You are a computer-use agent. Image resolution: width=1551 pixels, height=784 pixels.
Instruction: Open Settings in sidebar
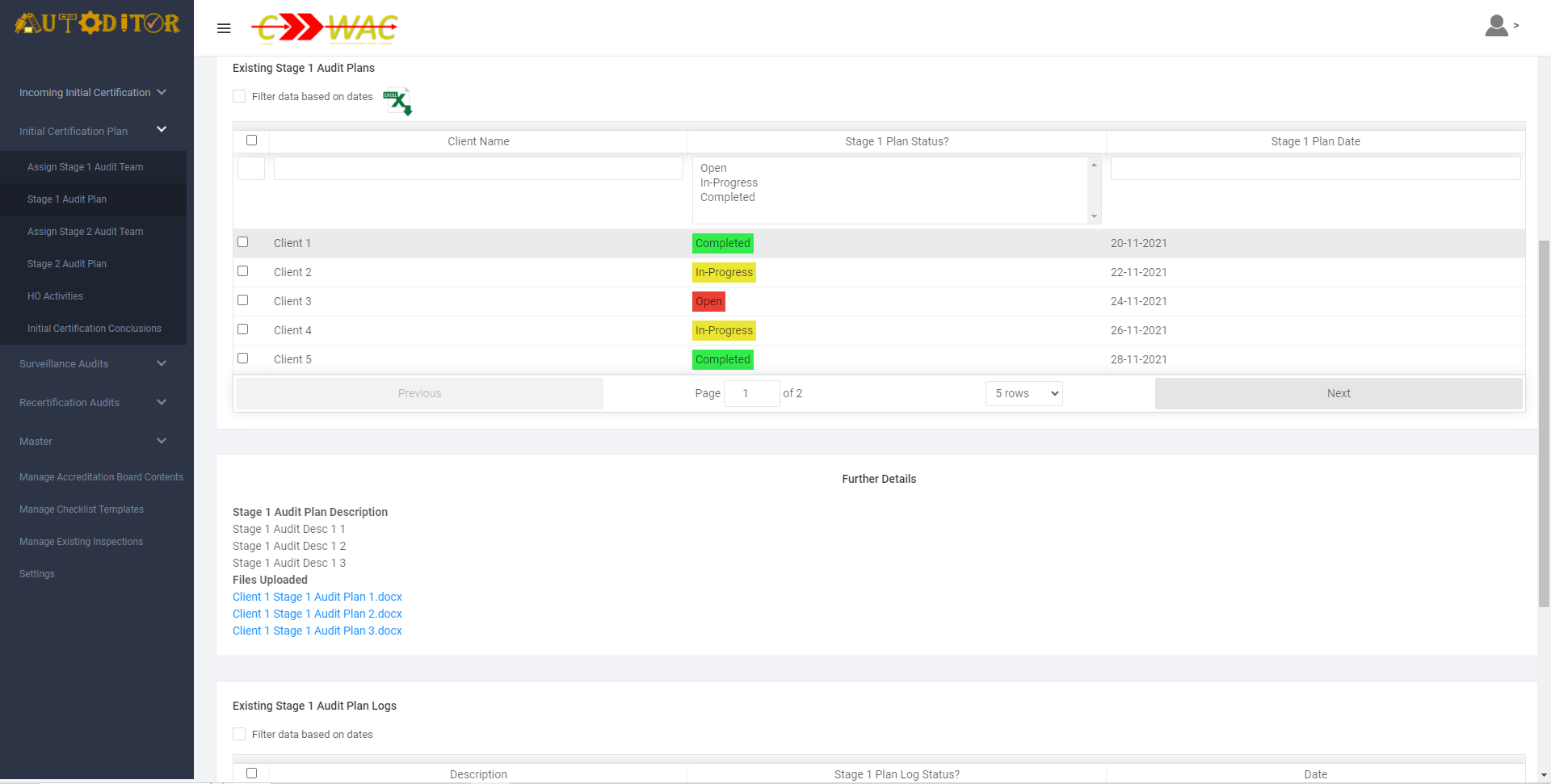[37, 574]
